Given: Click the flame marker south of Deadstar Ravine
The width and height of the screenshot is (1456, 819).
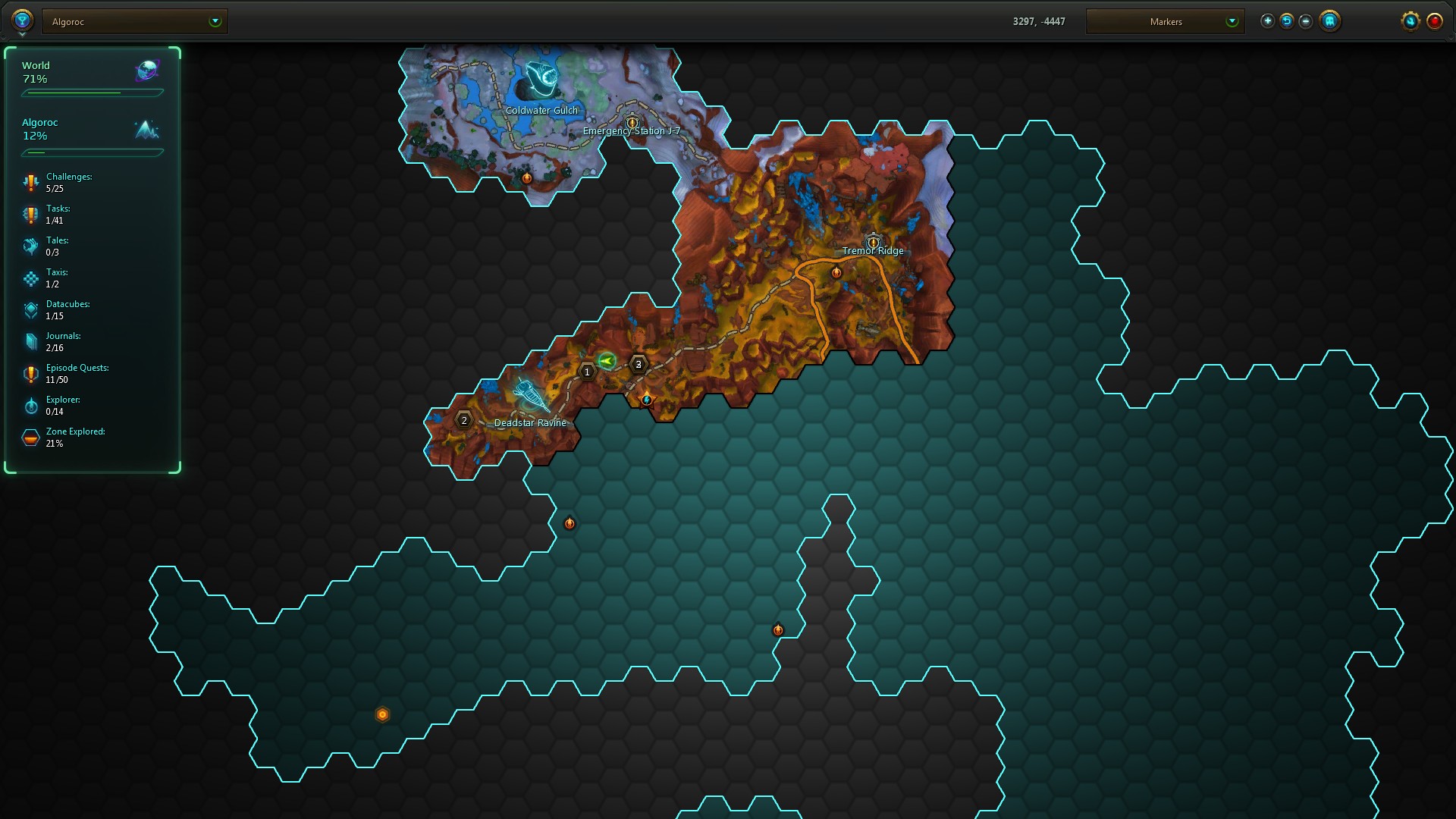Looking at the screenshot, I should tap(570, 523).
